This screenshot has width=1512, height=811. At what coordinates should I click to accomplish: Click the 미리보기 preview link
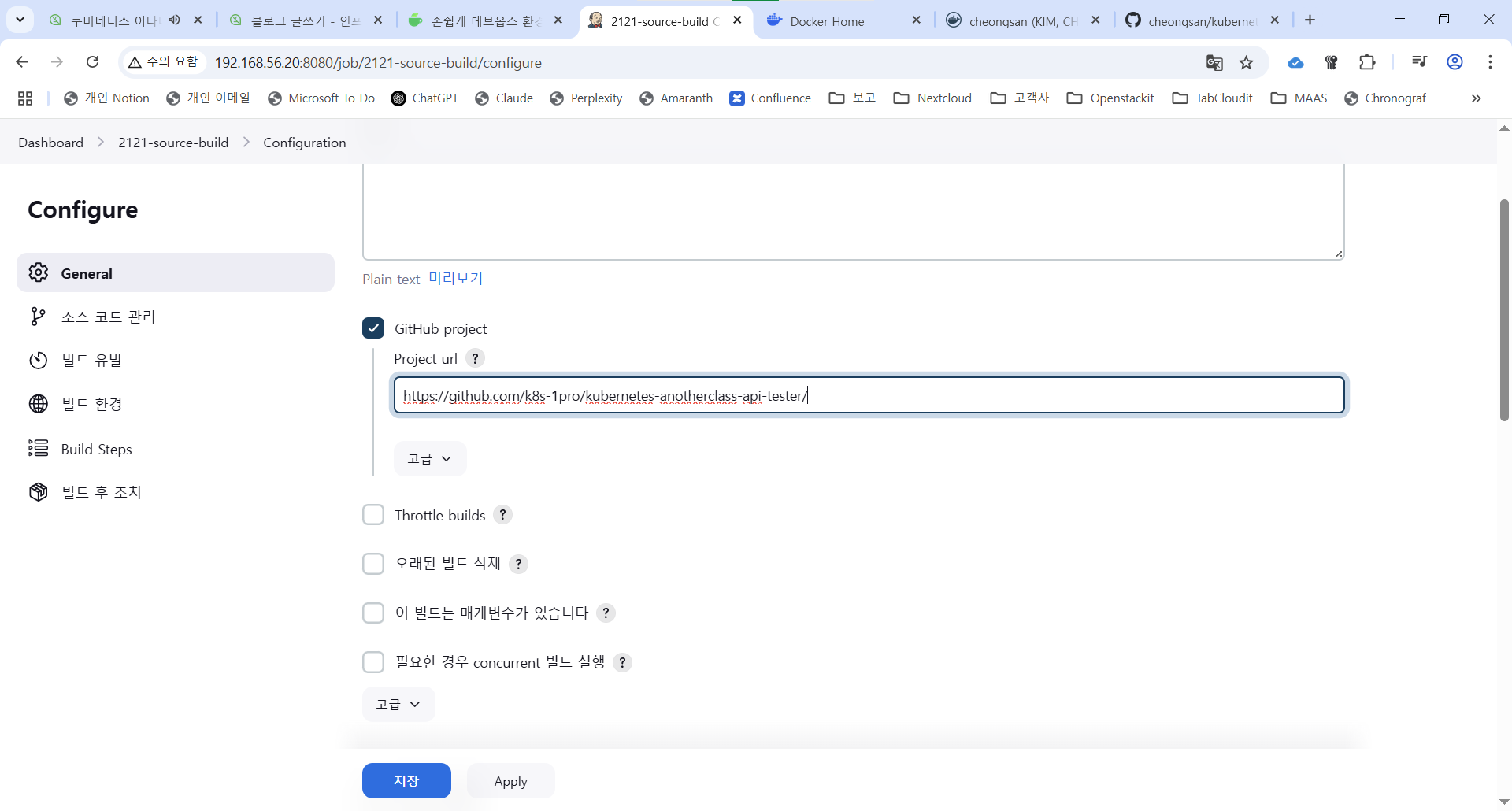[455, 278]
